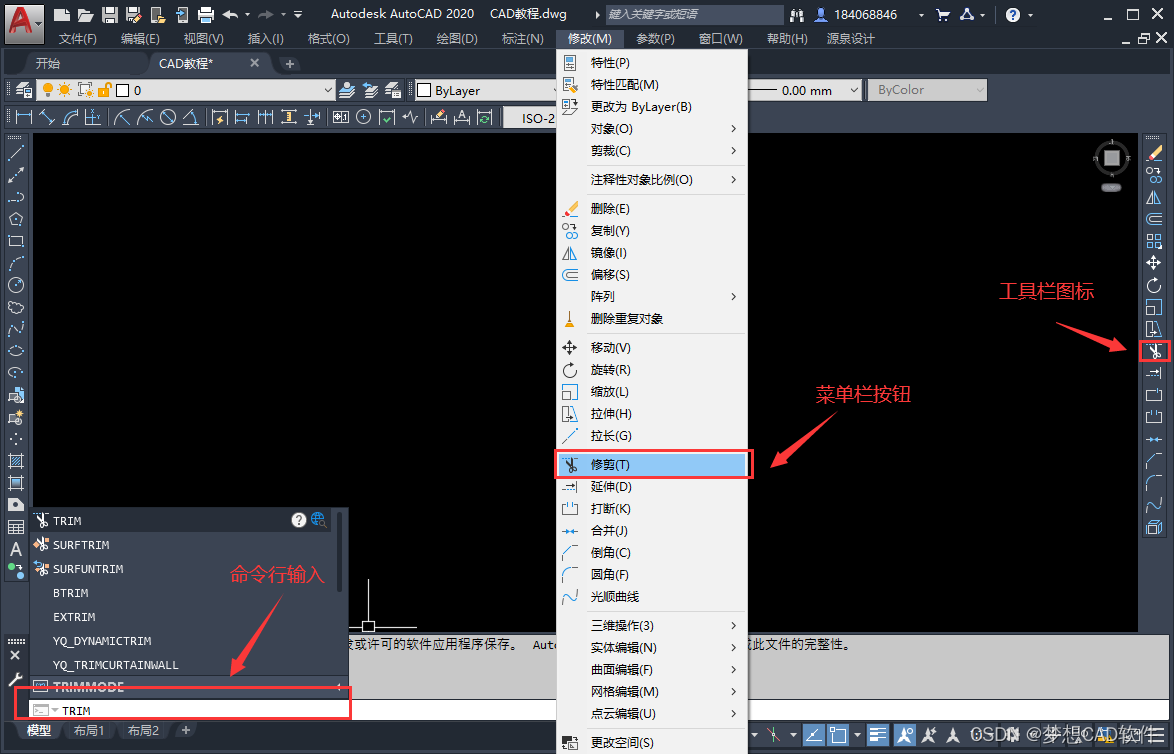Click the Fillet icon in right toolbar
This screenshot has width=1174, height=754.
(x=1154, y=483)
